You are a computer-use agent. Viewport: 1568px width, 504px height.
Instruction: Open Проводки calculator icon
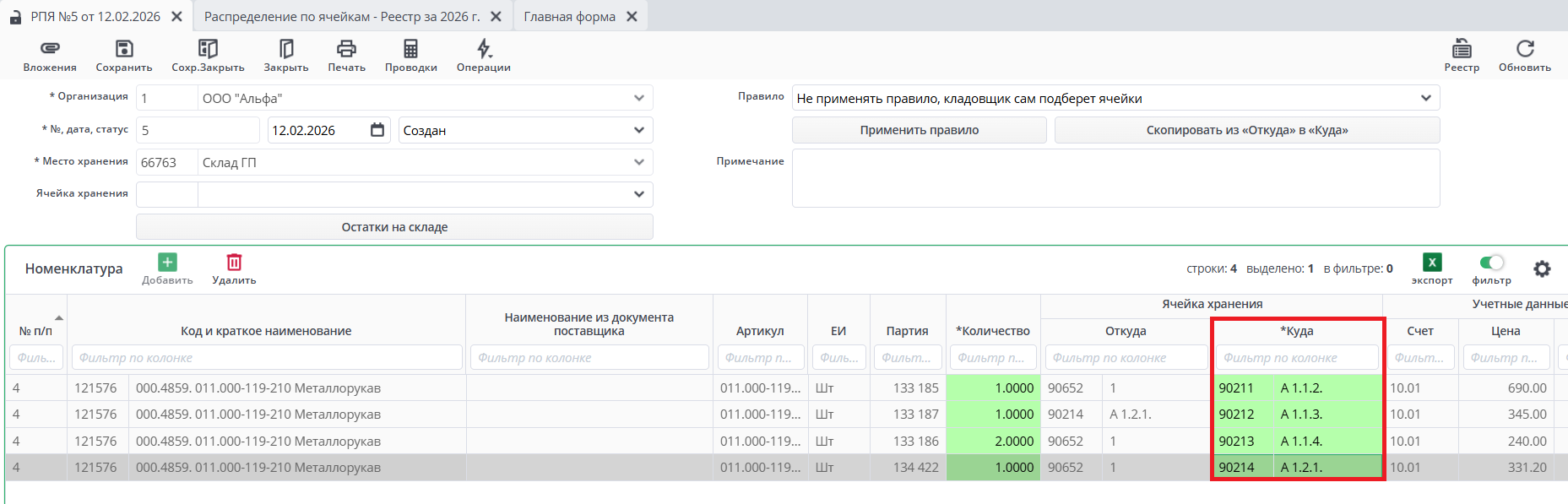pos(410,49)
